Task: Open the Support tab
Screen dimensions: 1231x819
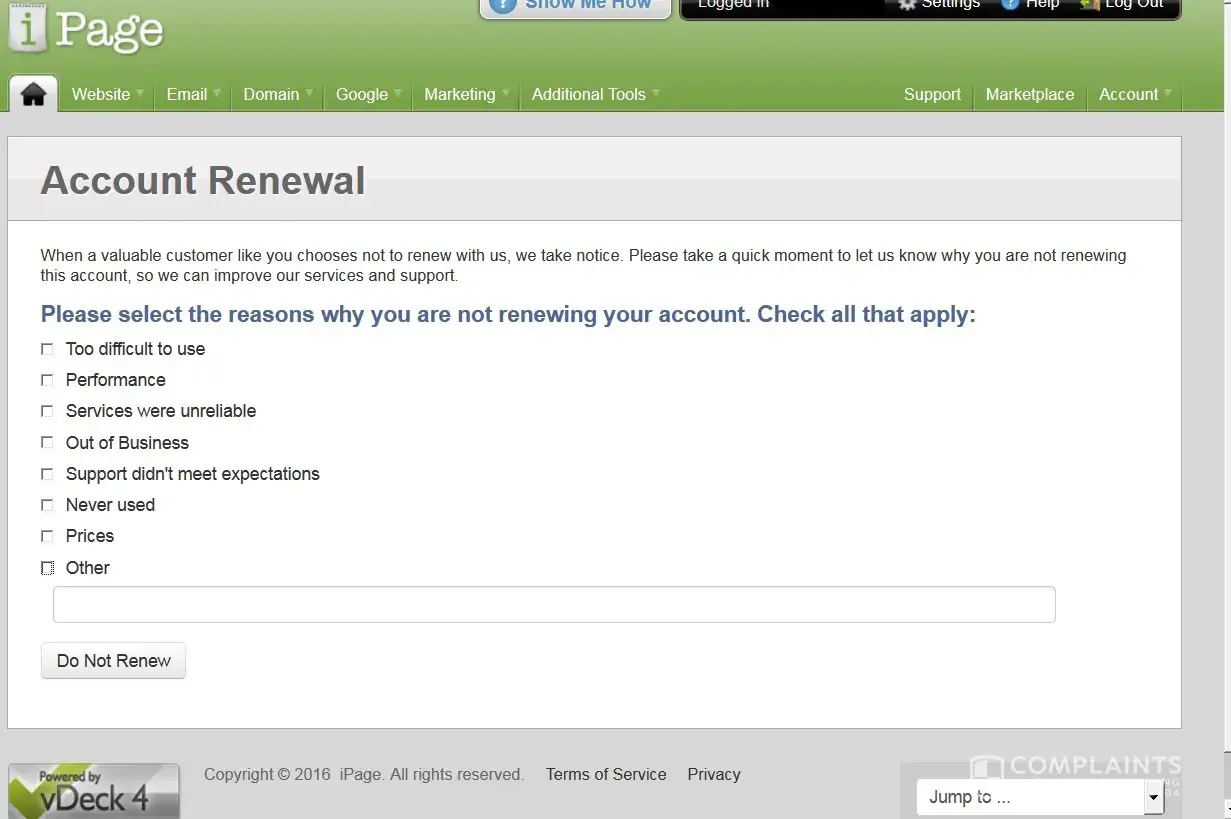Action: [932, 94]
